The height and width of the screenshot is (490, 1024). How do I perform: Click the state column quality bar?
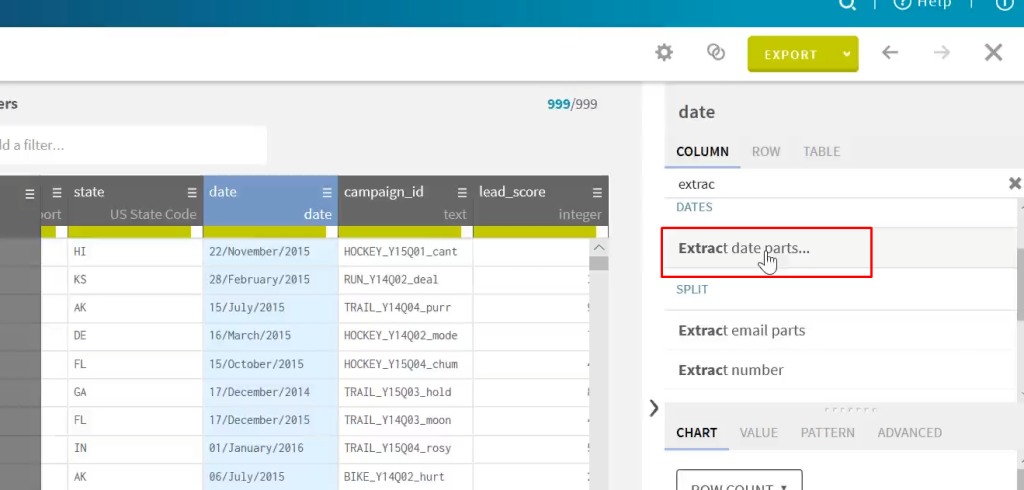129,232
